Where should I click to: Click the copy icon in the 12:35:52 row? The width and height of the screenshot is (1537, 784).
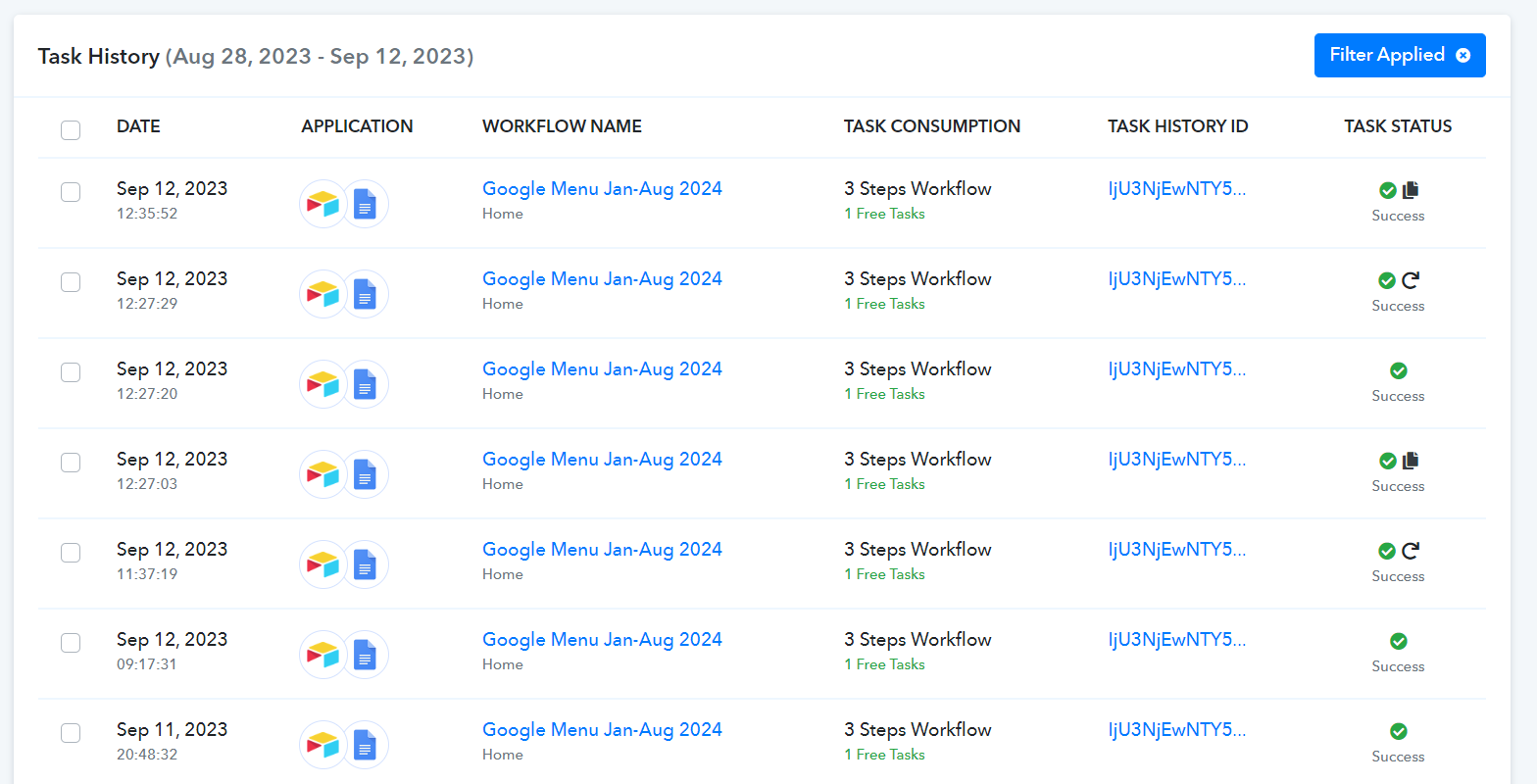coord(1411,190)
